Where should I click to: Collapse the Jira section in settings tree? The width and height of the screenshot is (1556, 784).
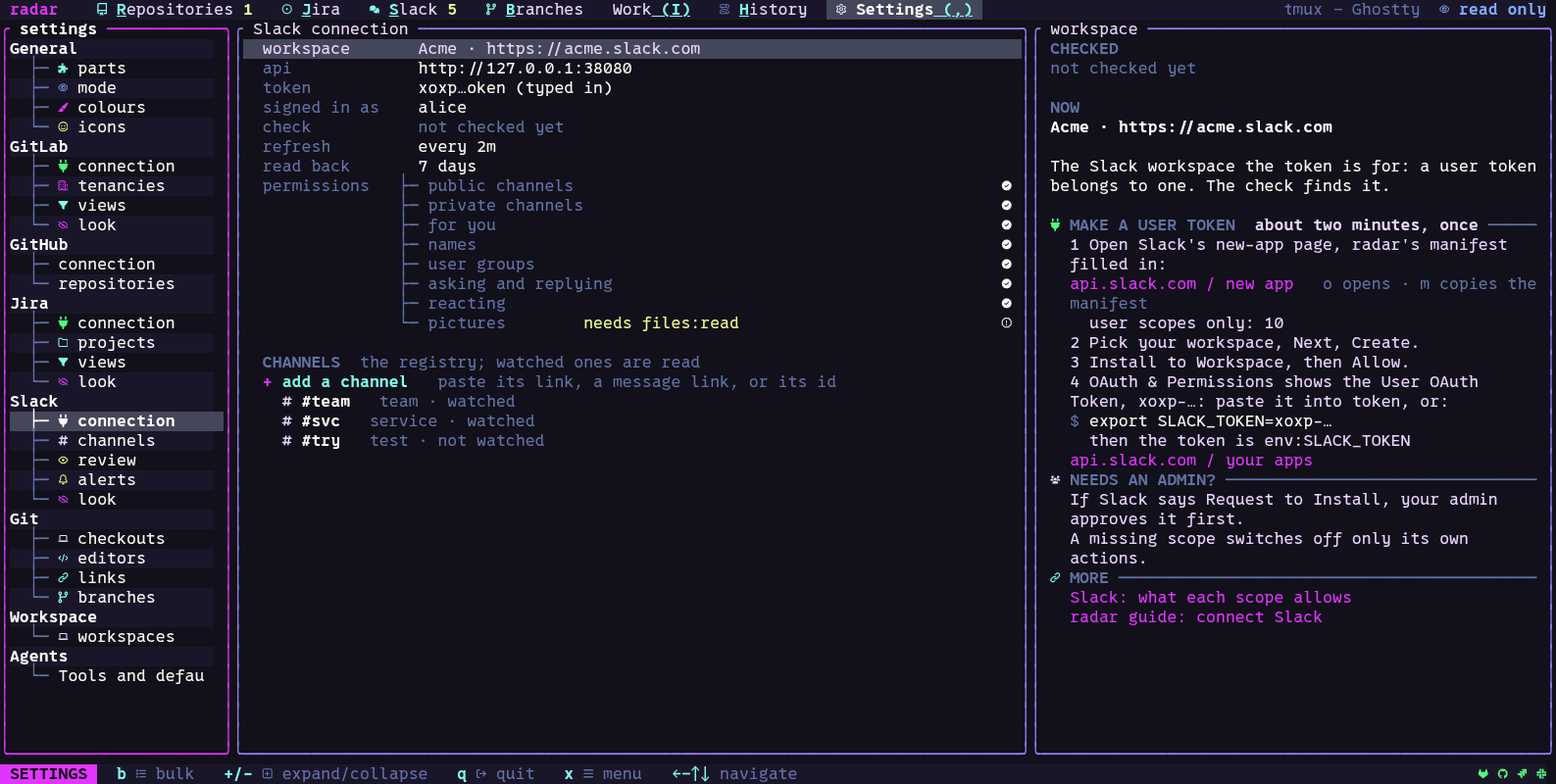click(29, 304)
